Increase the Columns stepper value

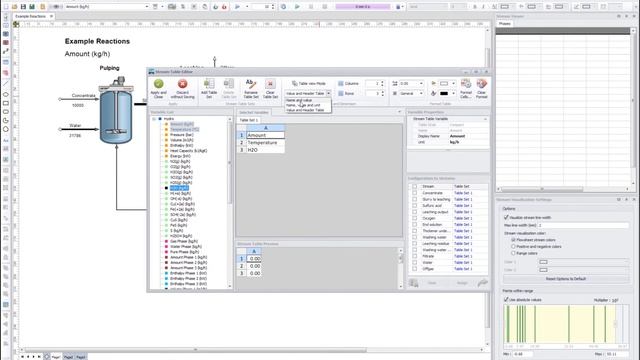pos(382,82)
